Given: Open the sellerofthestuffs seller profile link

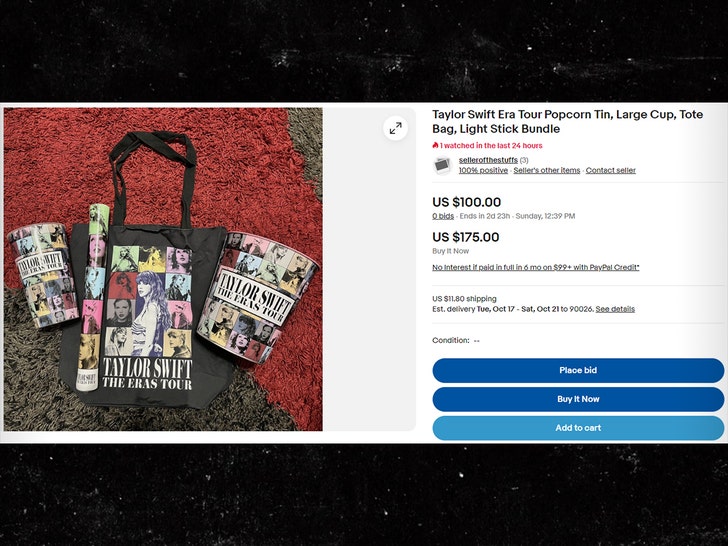Looking at the screenshot, I should 488,160.
